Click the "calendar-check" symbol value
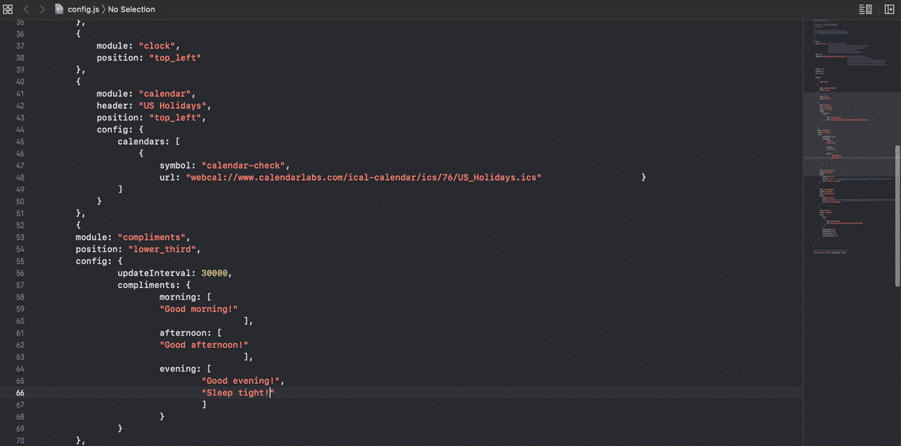The height and width of the screenshot is (447, 901). tap(245, 165)
